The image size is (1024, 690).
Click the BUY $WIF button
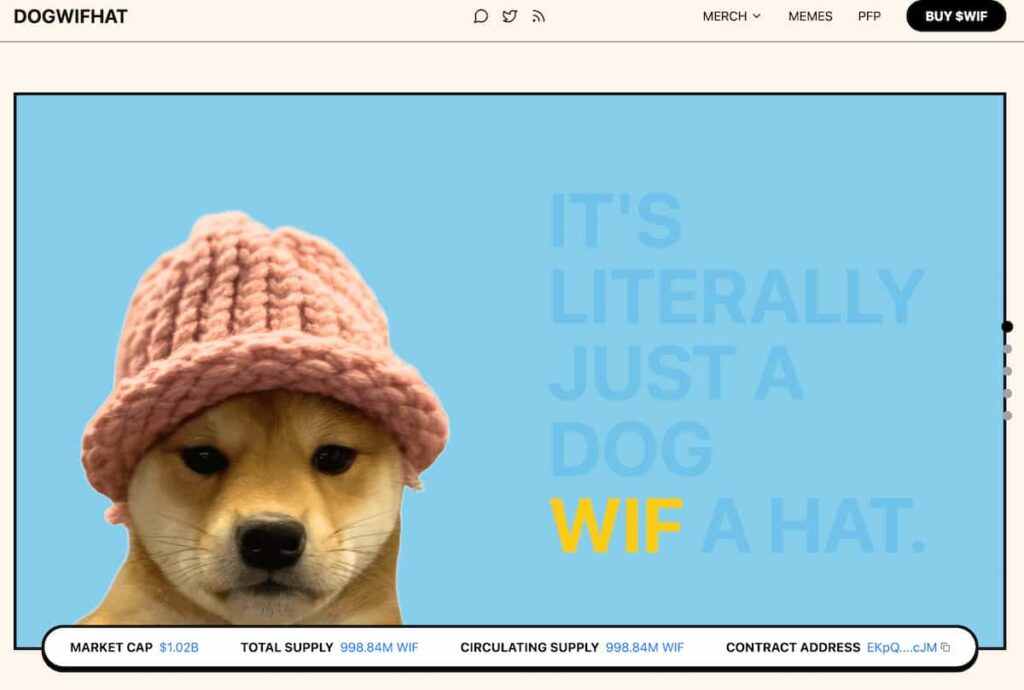[x=956, y=16]
